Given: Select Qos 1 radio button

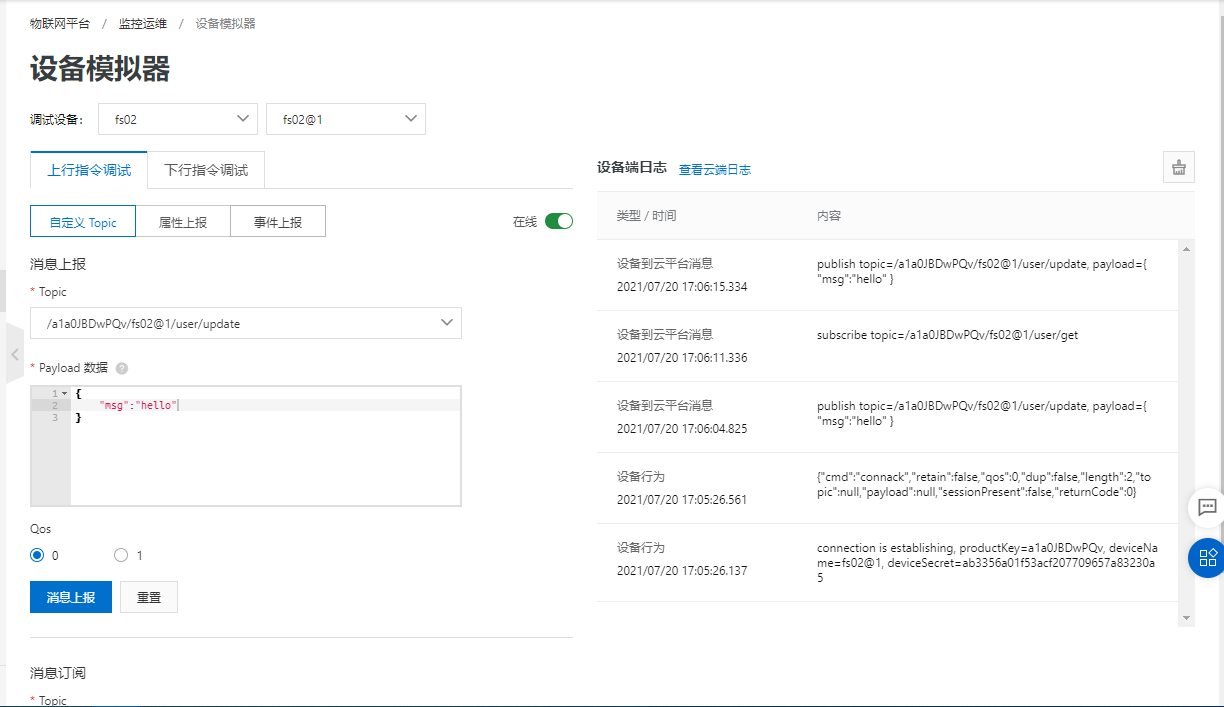Looking at the screenshot, I should click(121, 555).
